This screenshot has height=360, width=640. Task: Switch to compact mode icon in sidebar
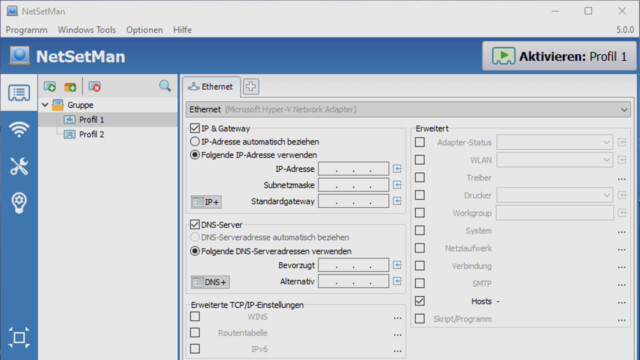click(19, 338)
